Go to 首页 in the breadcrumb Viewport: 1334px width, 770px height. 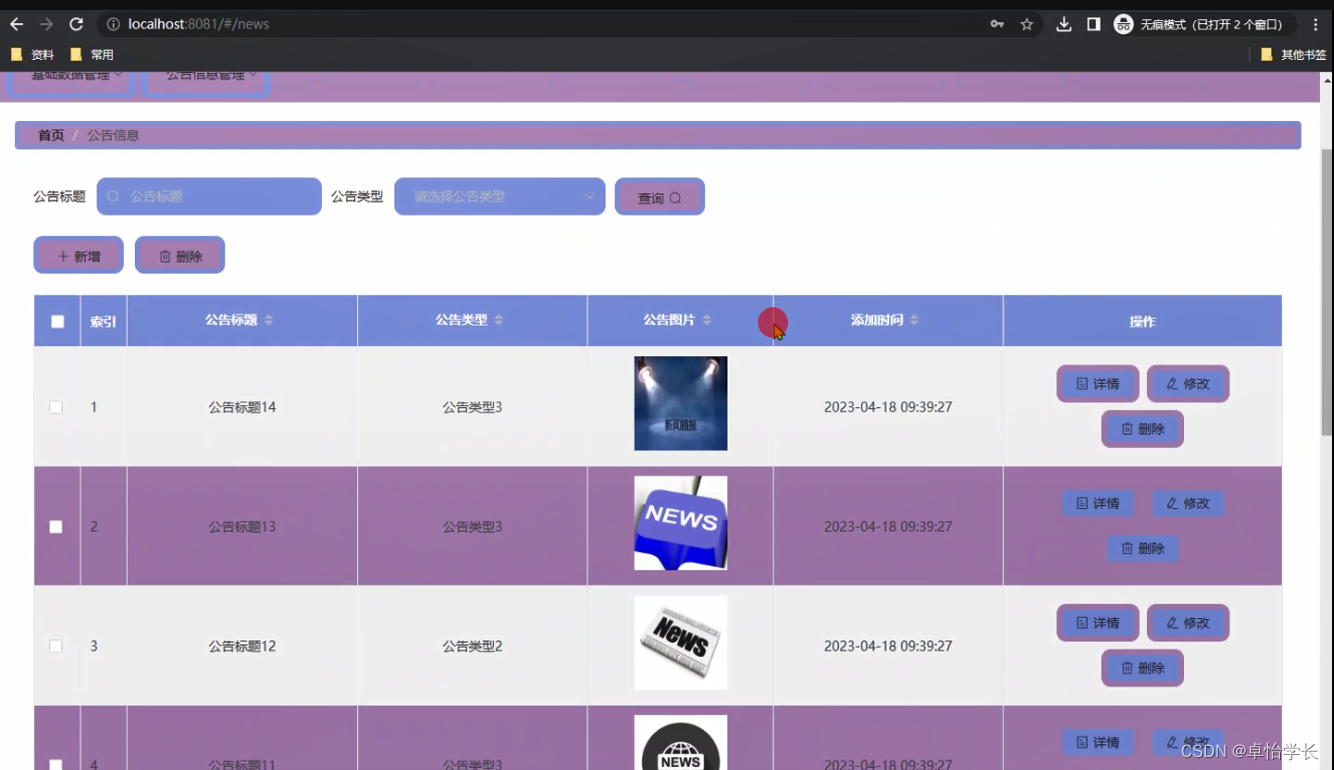point(51,135)
